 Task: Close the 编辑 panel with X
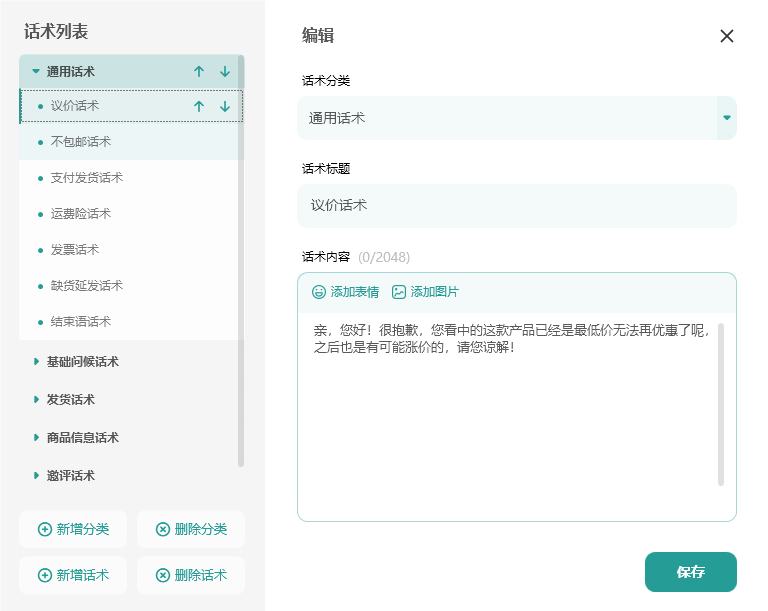[x=727, y=36]
